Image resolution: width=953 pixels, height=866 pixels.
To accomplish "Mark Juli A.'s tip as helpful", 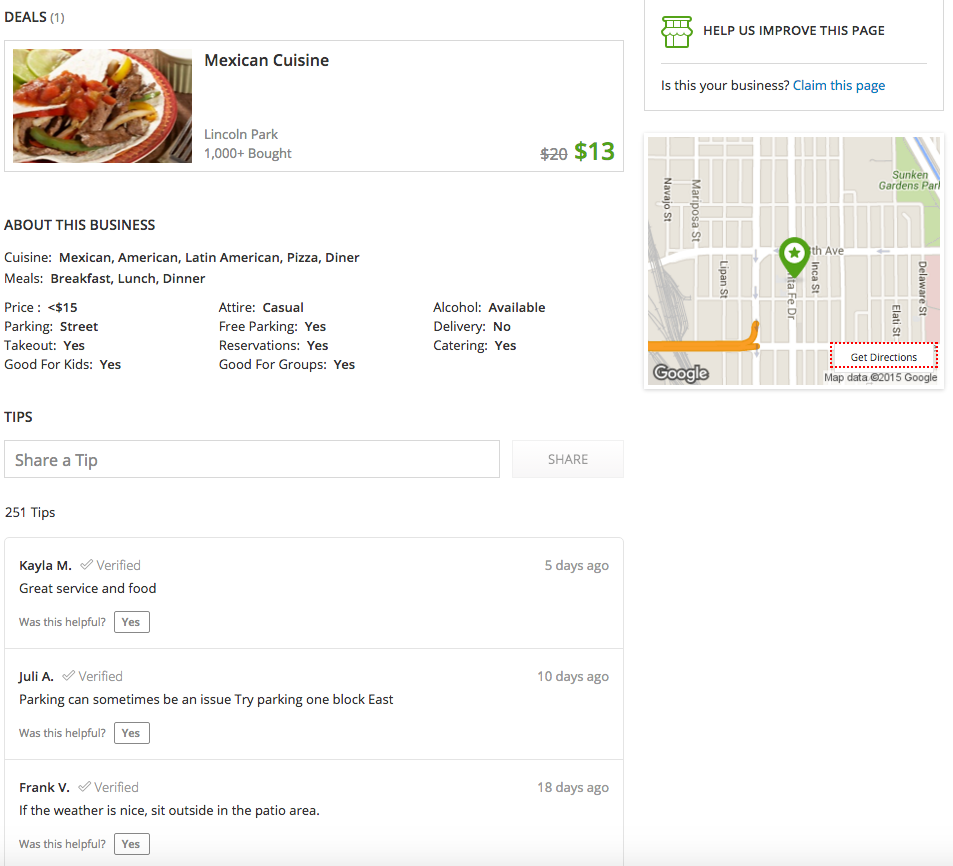I will (x=131, y=733).
